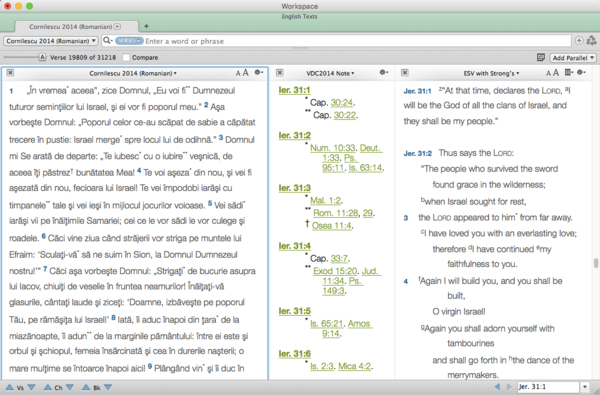Click the Cap. 33:7 cross-reference
600x395 pixels.
pos(340,259)
